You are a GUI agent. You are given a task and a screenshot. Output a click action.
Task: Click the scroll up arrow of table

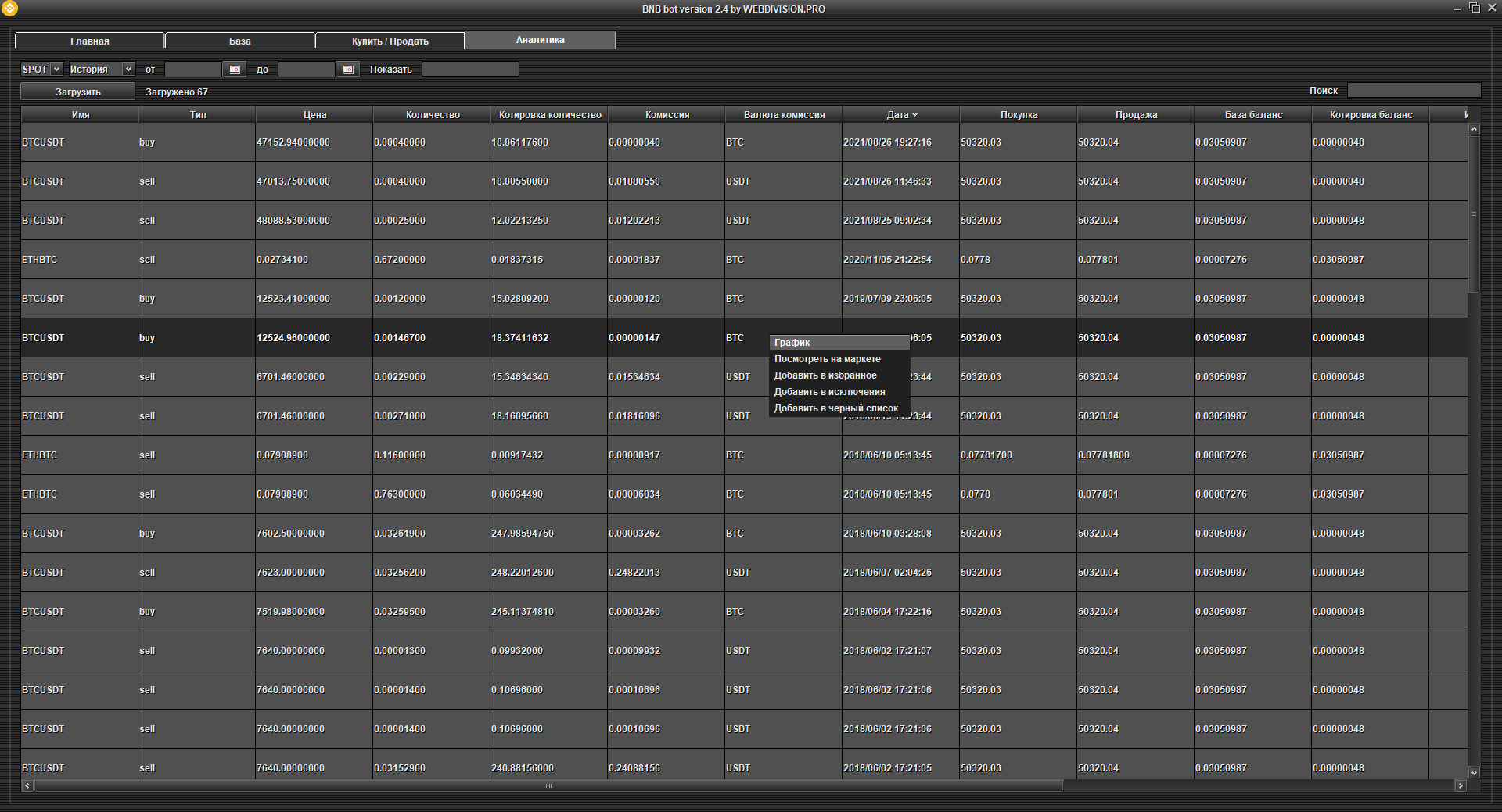(x=1474, y=129)
